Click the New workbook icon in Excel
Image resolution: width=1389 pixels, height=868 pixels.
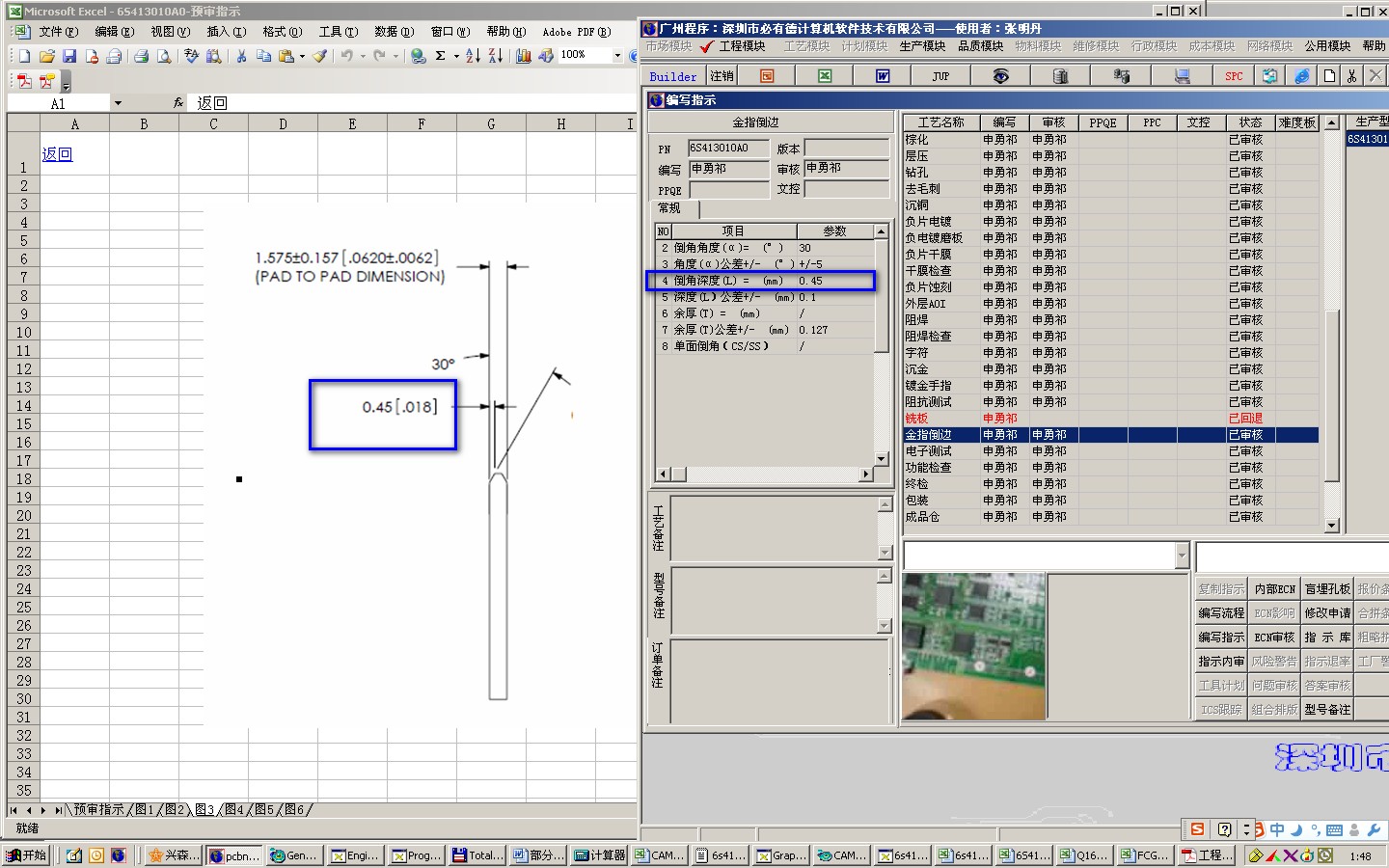[x=24, y=56]
